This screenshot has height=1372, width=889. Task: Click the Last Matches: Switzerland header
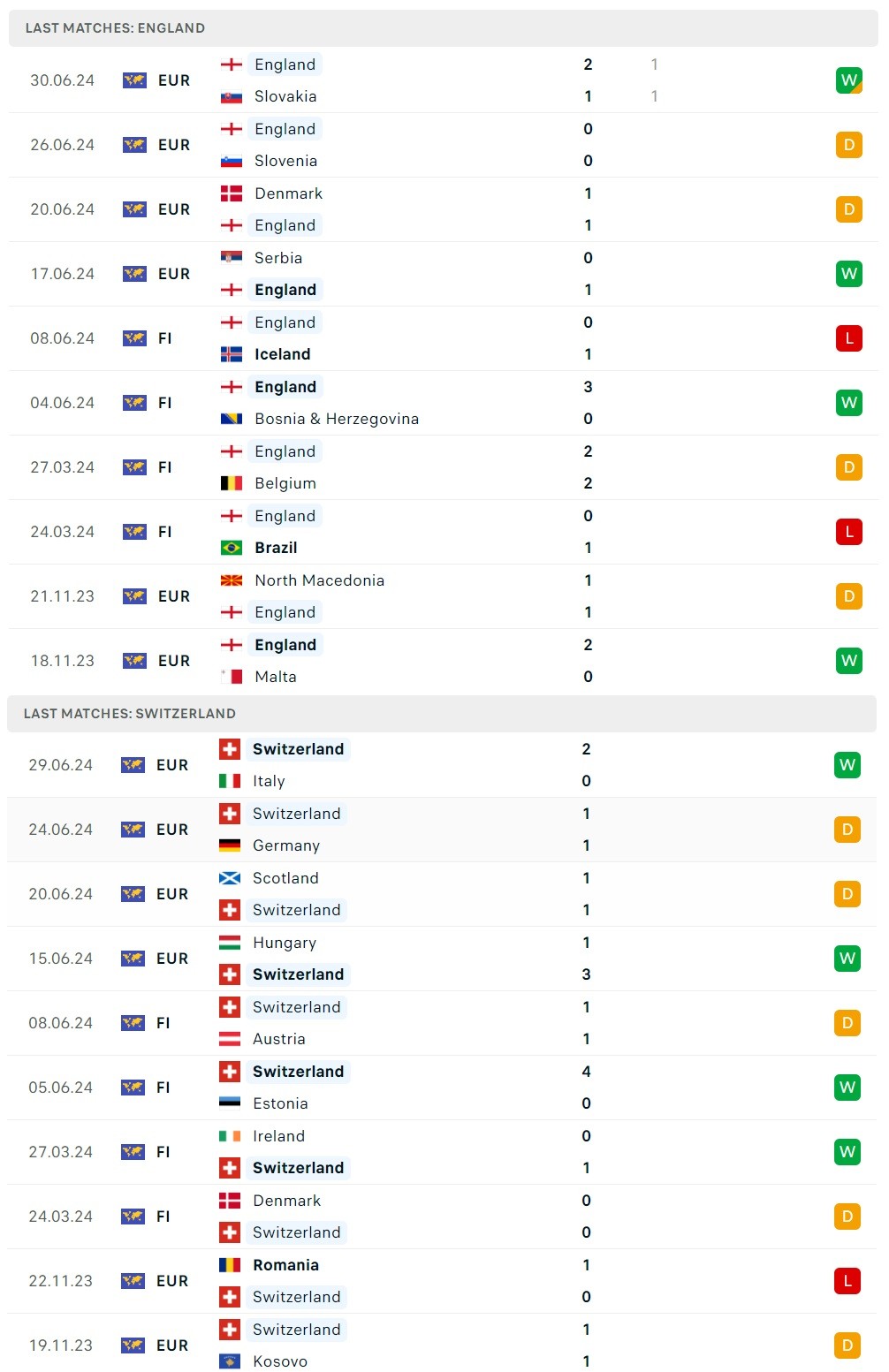130,714
